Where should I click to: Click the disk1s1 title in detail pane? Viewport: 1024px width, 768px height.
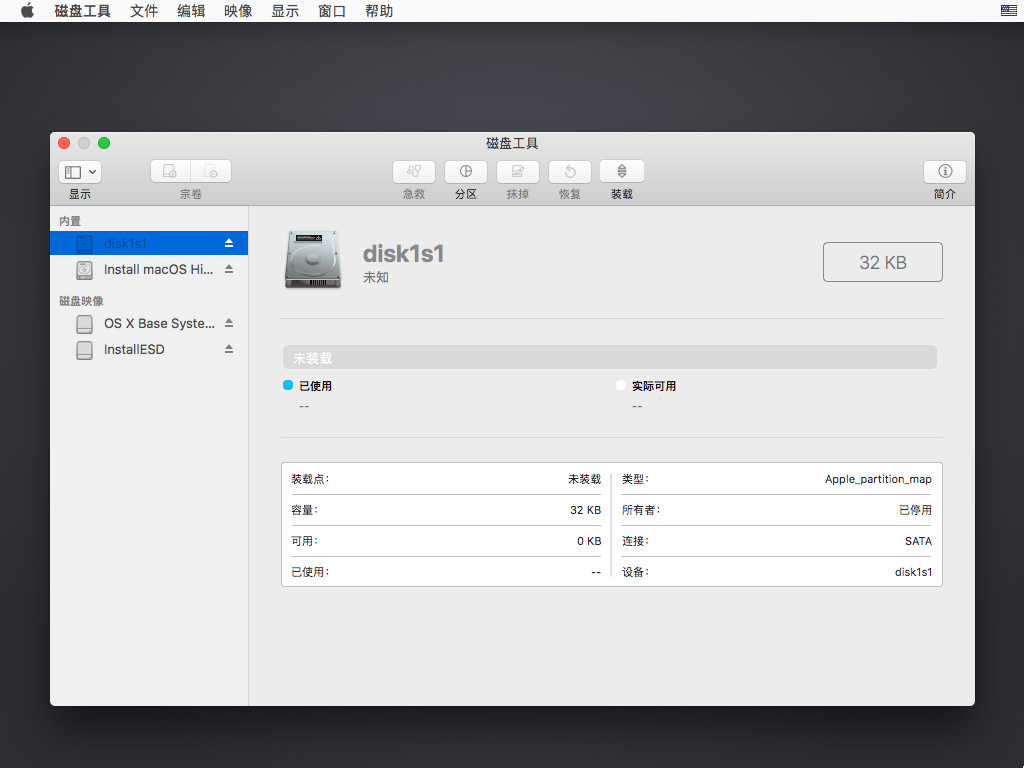pyautogui.click(x=404, y=253)
